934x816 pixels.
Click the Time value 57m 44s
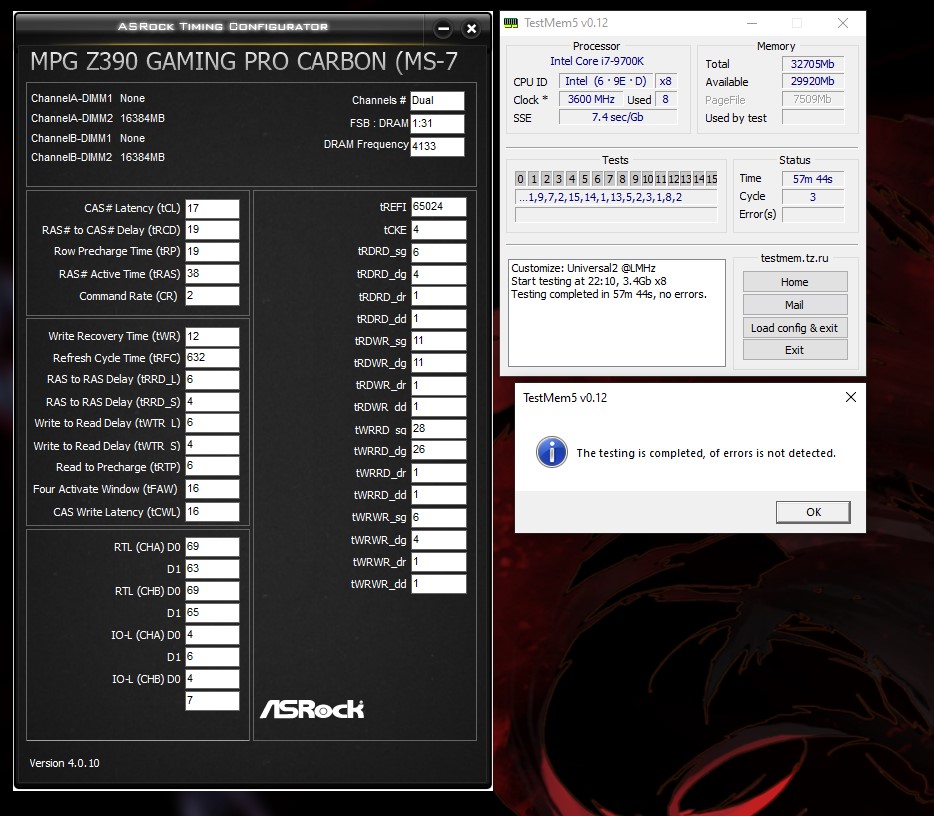click(x=813, y=179)
